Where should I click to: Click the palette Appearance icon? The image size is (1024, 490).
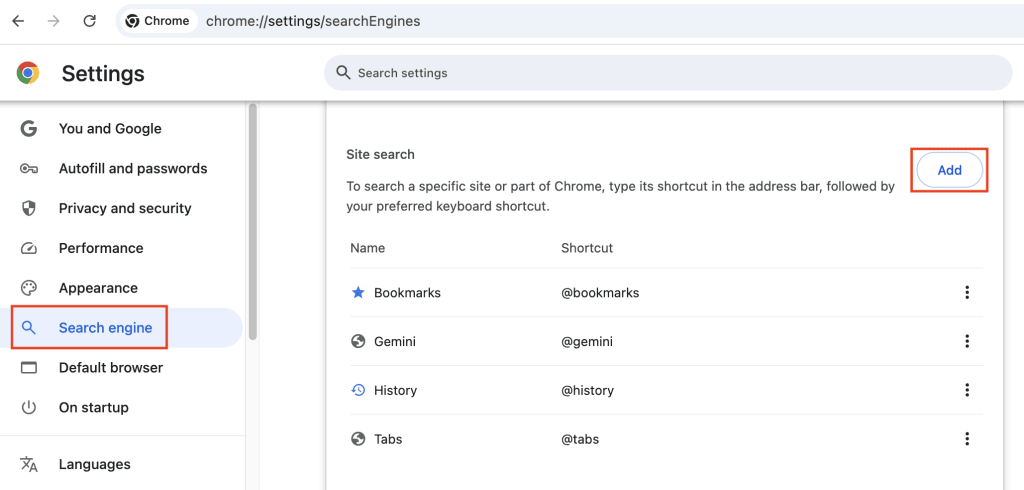pos(29,288)
